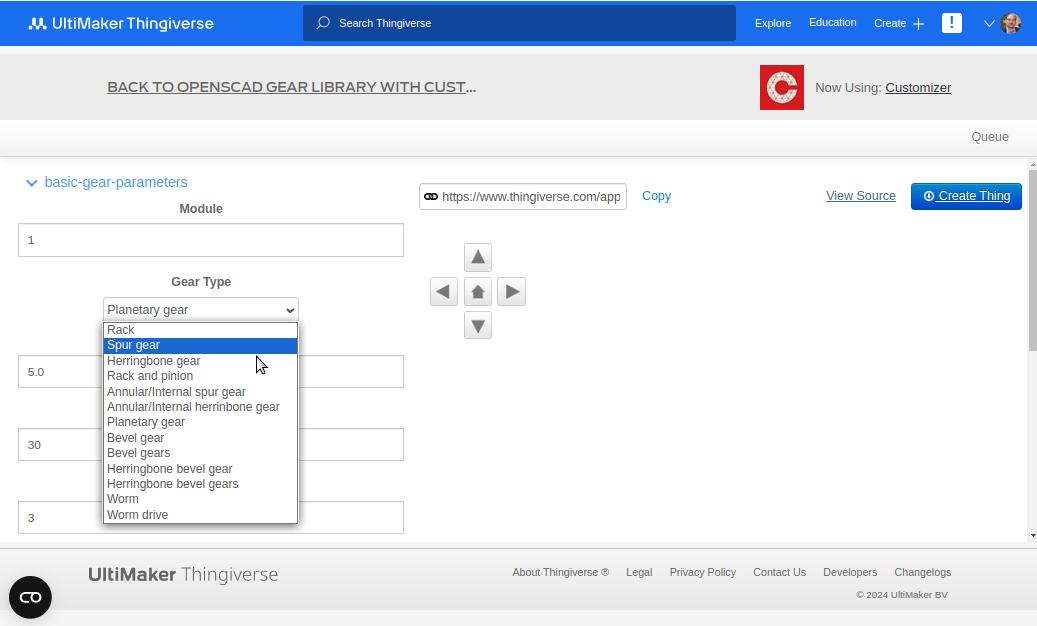Expand the account menu chevron

point(989,24)
